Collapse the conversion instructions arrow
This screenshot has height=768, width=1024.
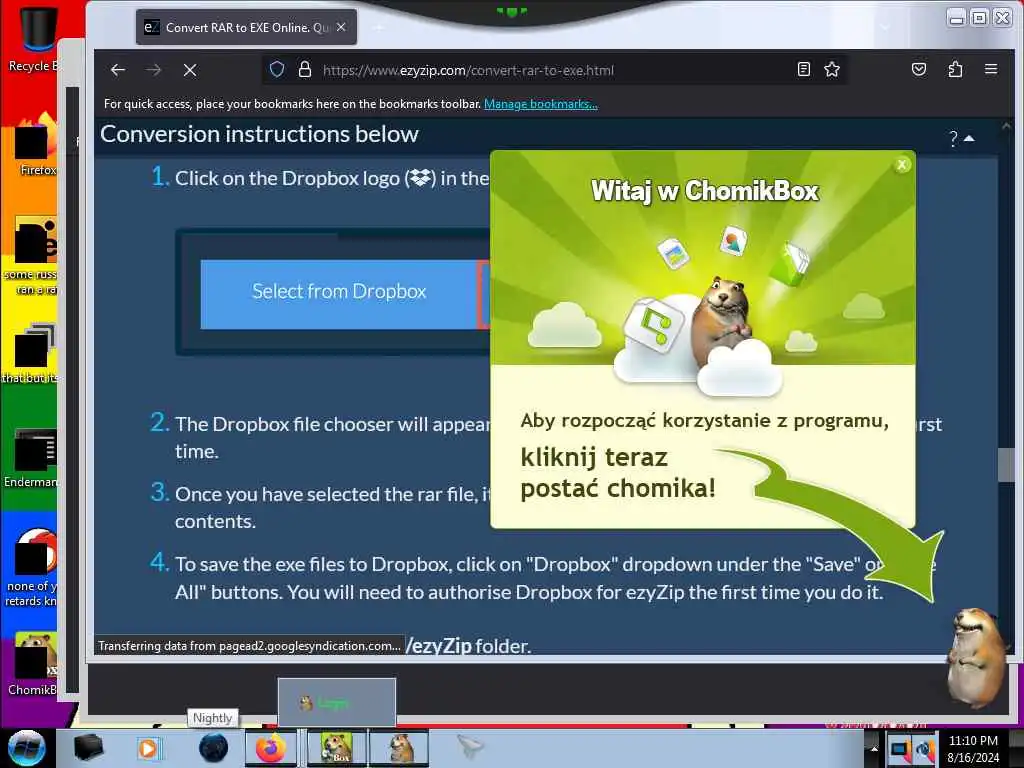point(969,138)
